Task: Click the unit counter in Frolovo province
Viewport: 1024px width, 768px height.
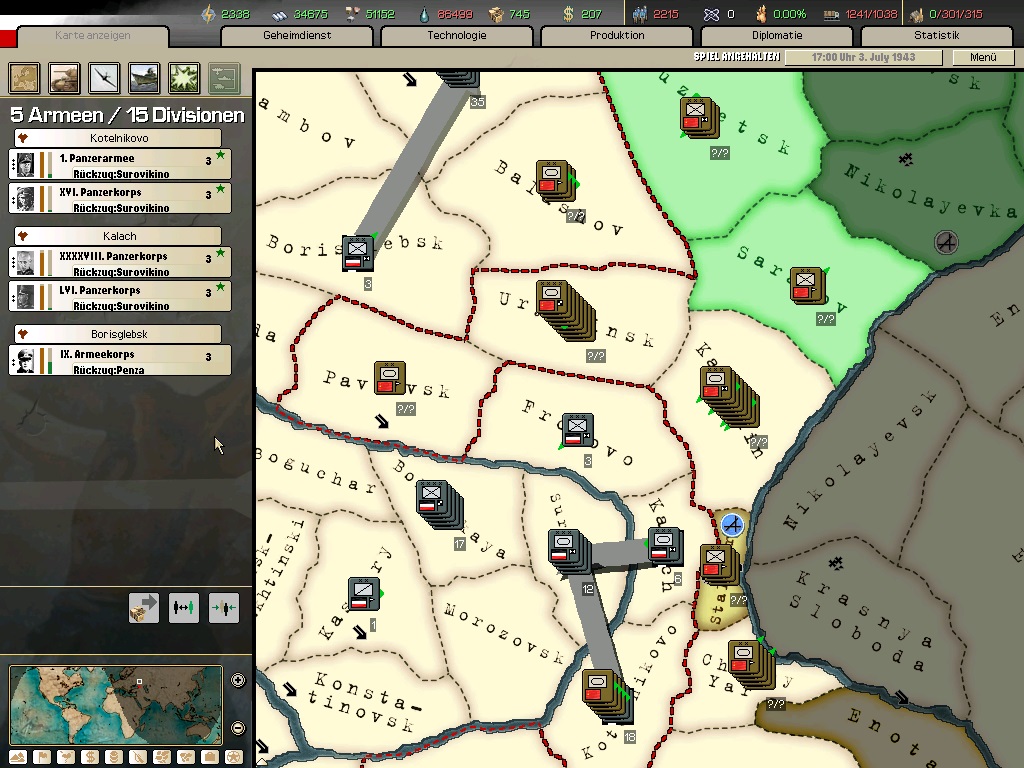Action: [x=577, y=430]
